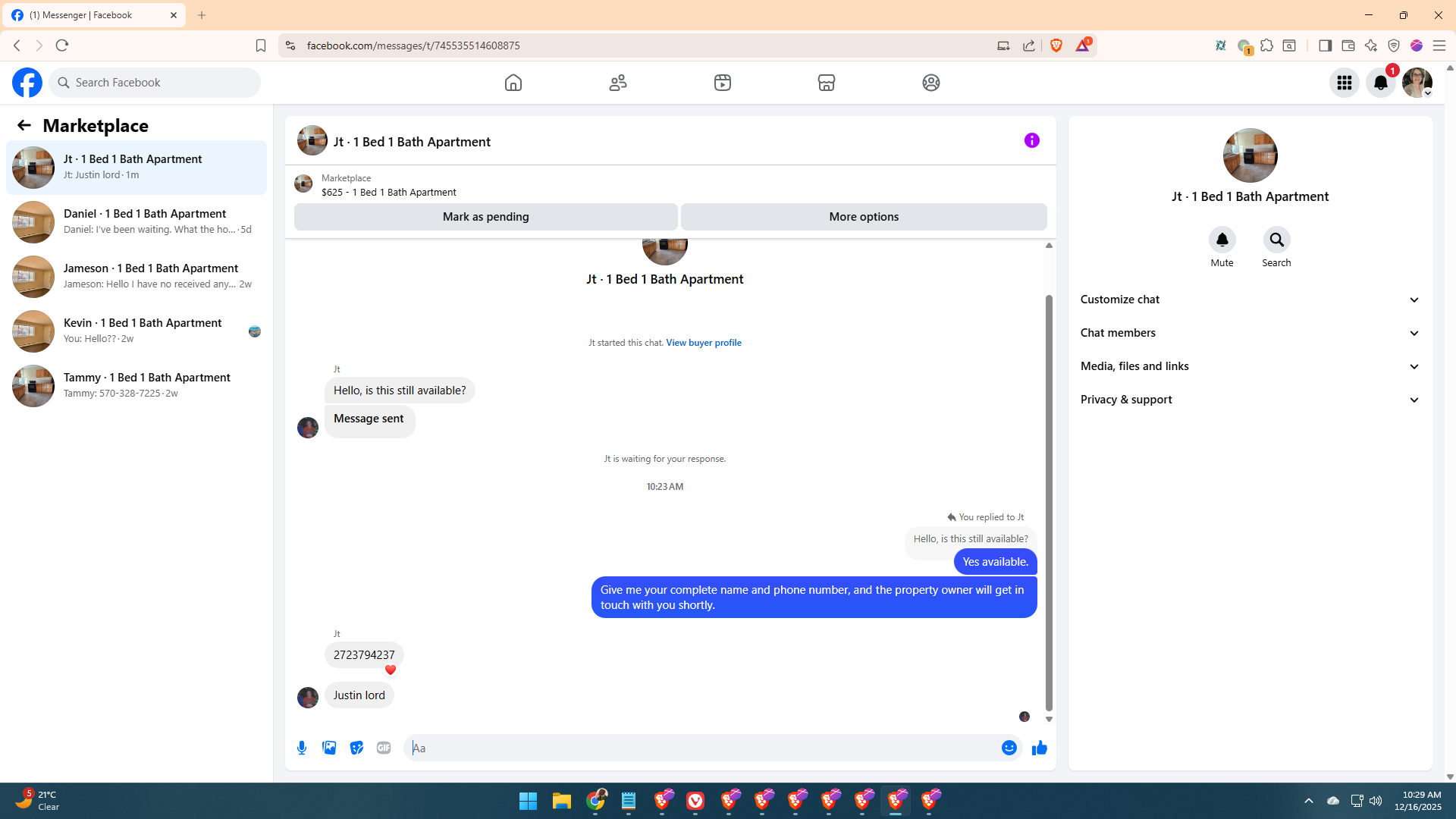Image resolution: width=1456 pixels, height=819 pixels.
Task: Open conversation information purple icon
Action: [1032, 140]
